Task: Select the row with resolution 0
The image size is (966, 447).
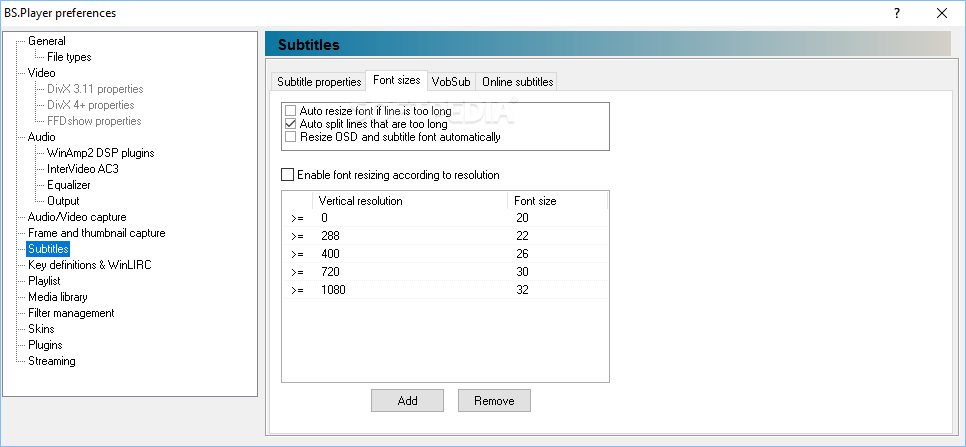Action: [445, 218]
